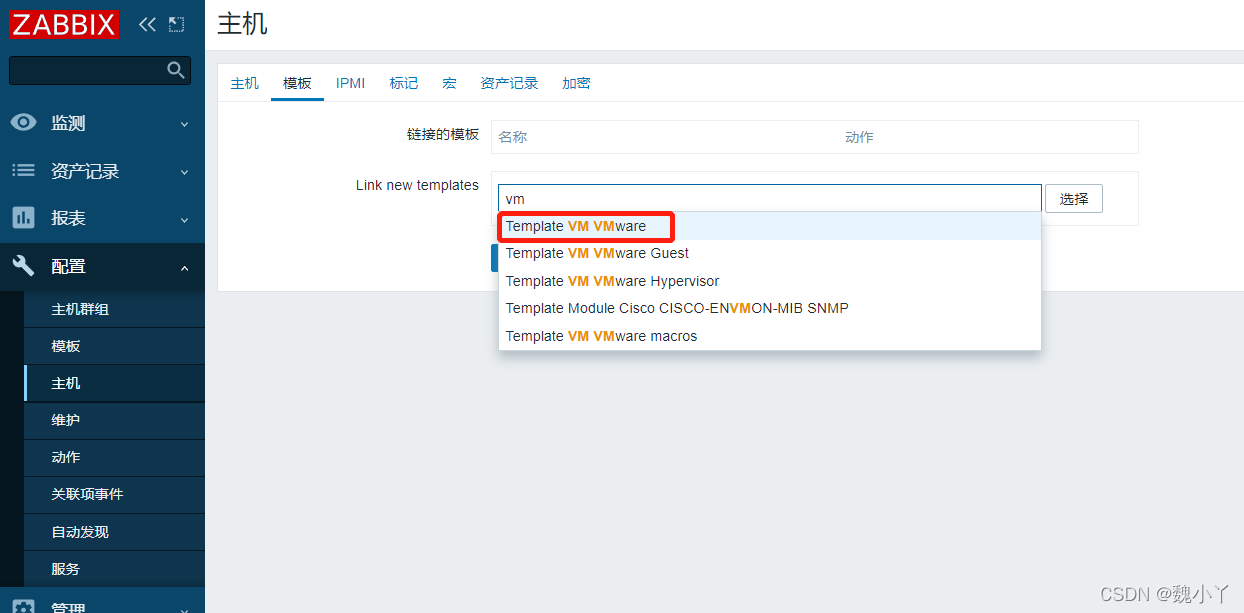The width and height of the screenshot is (1244, 613).
Task: Select Template VM VMware Hypervisor suggestion
Action: coord(770,281)
